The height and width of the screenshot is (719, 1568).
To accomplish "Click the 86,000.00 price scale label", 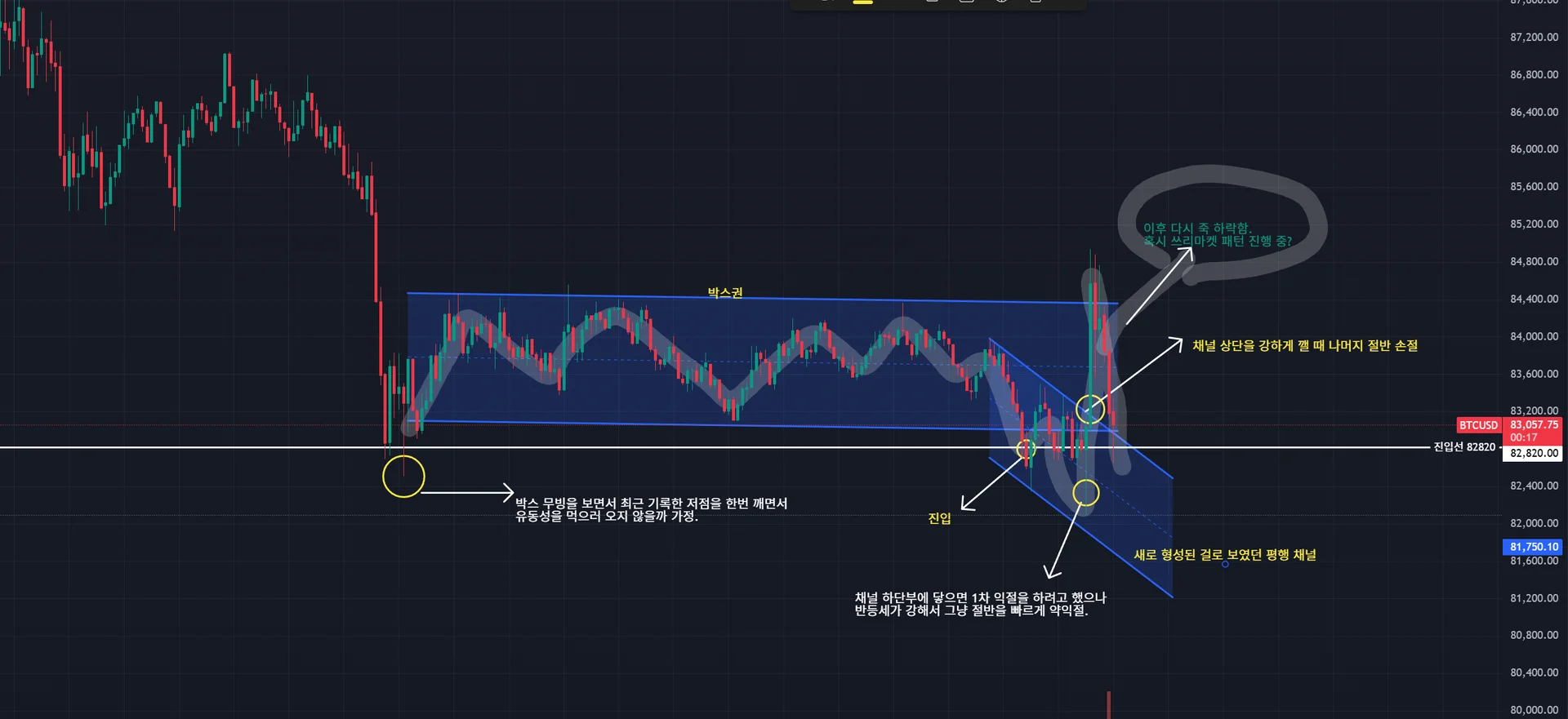I will 1534,149.
